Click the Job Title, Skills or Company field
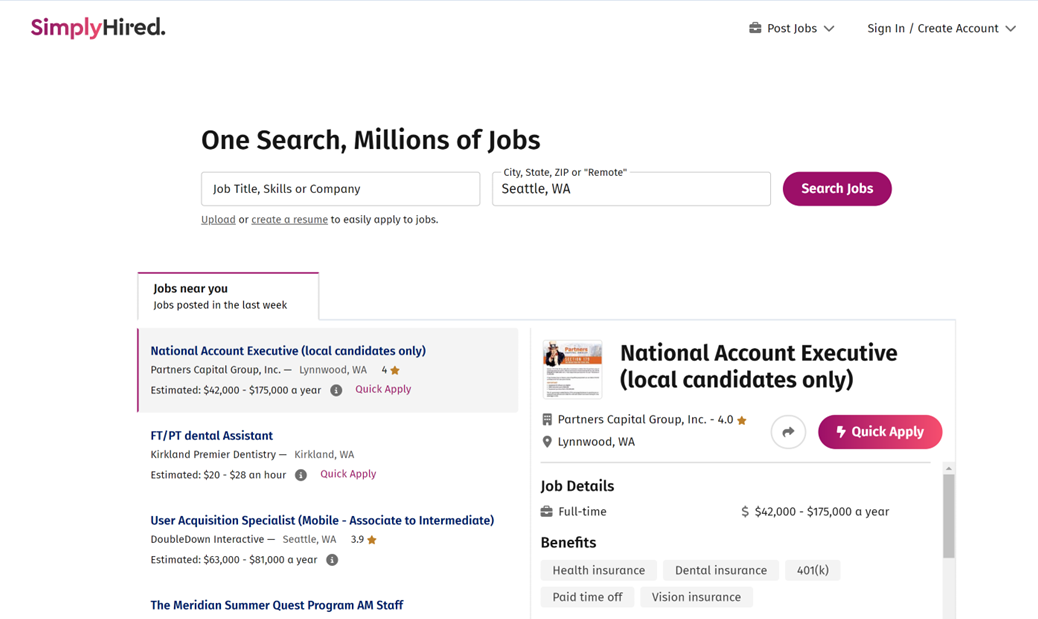Image resolution: width=1038 pixels, height=619 pixels. [x=340, y=189]
